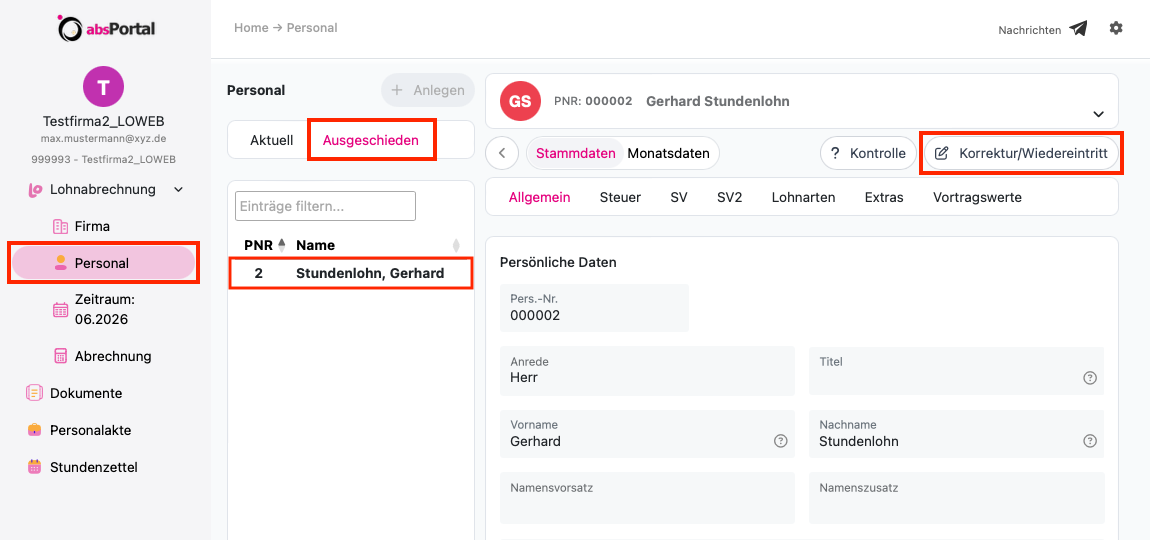Switch to the Ausgeschieden tab
The height and width of the screenshot is (540, 1150).
(x=371, y=140)
